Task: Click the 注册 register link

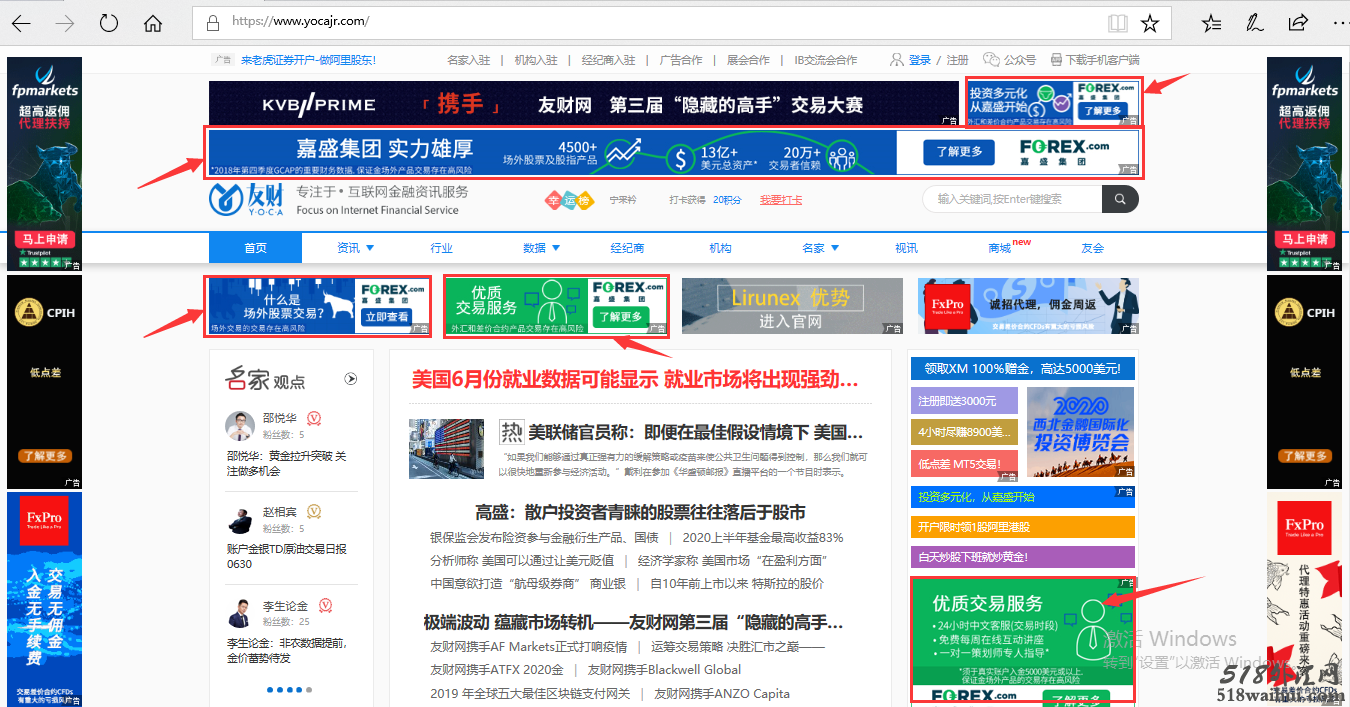Action: (x=957, y=60)
